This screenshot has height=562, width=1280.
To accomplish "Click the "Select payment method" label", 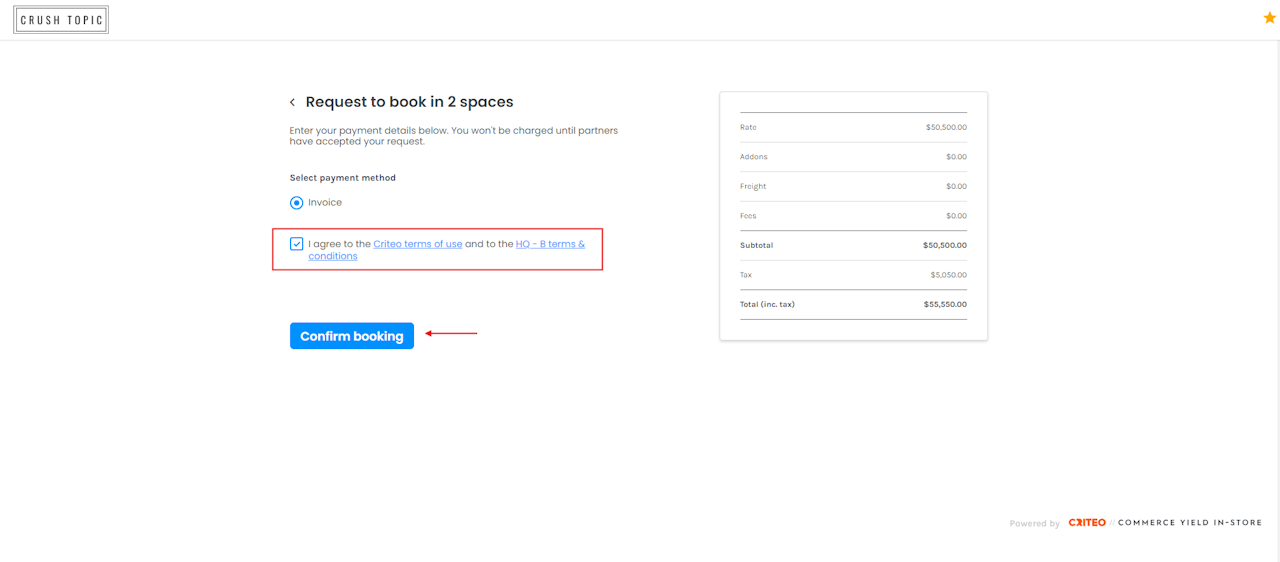I will pyautogui.click(x=343, y=178).
